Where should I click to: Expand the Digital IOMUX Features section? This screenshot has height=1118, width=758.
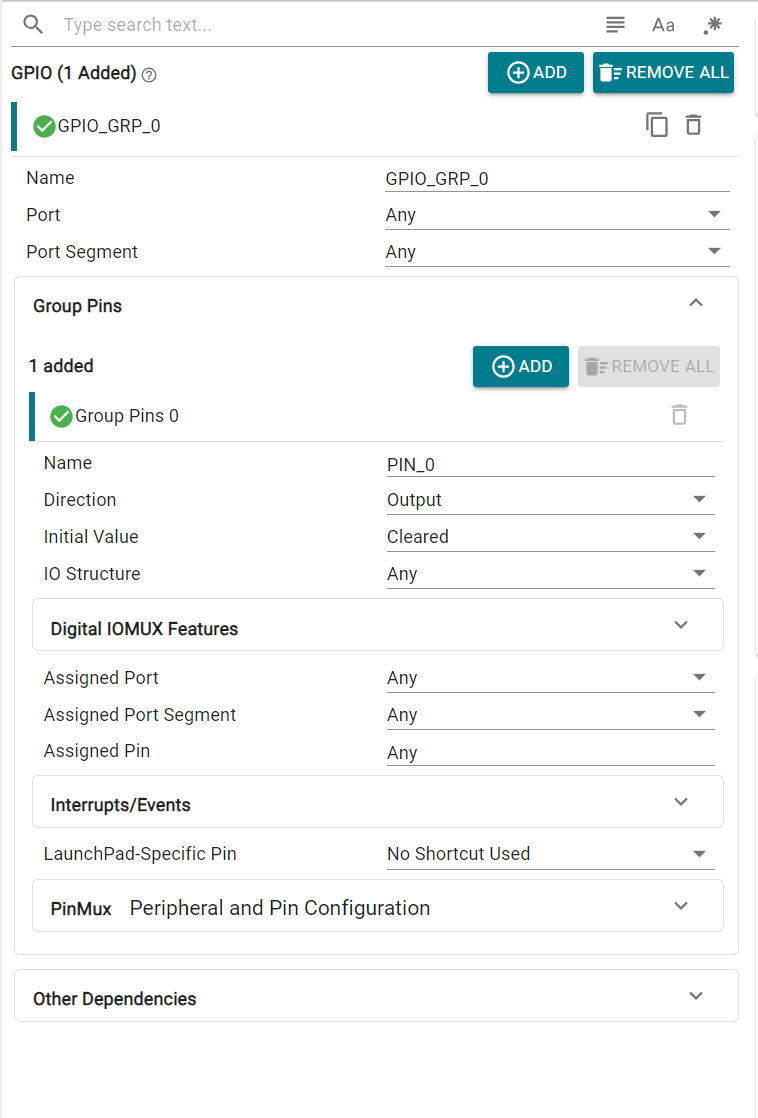[x=681, y=625]
